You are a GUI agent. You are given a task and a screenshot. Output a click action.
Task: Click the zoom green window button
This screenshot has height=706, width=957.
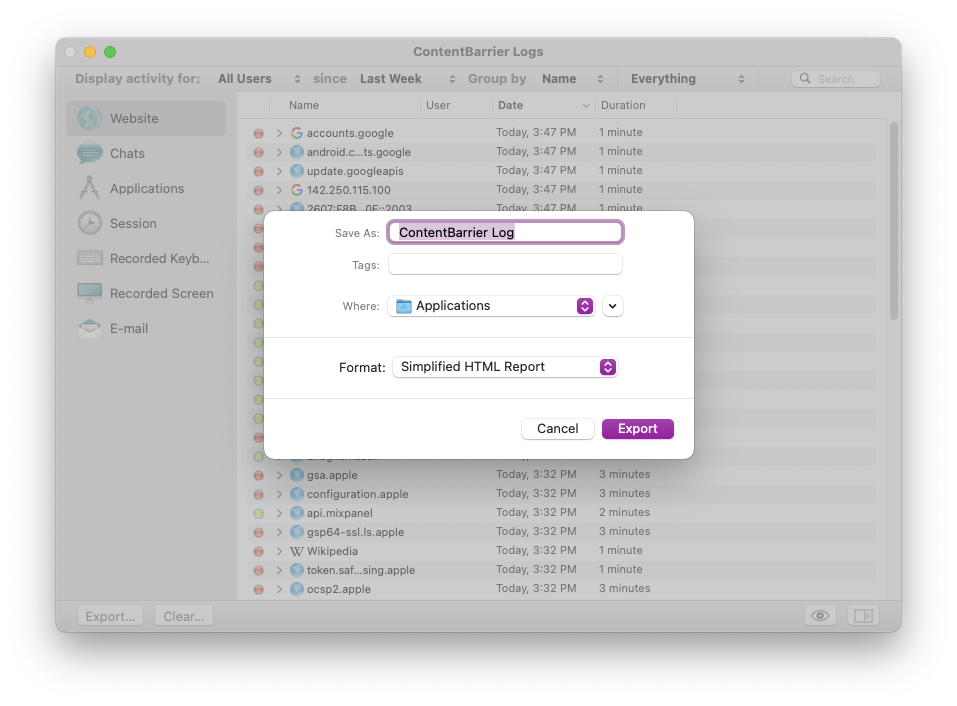(110, 52)
